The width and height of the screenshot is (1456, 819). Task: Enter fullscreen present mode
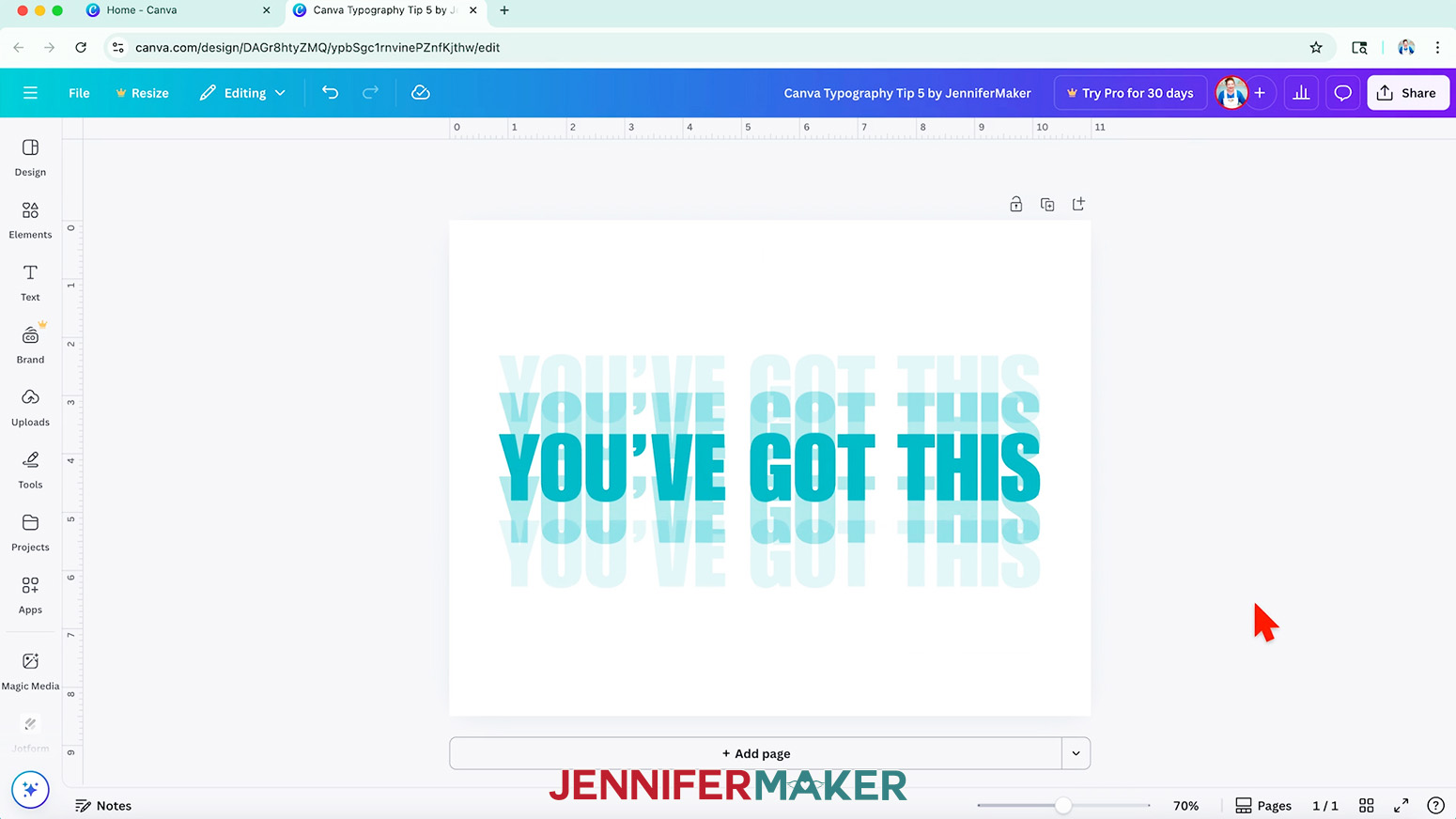click(x=1401, y=806)
